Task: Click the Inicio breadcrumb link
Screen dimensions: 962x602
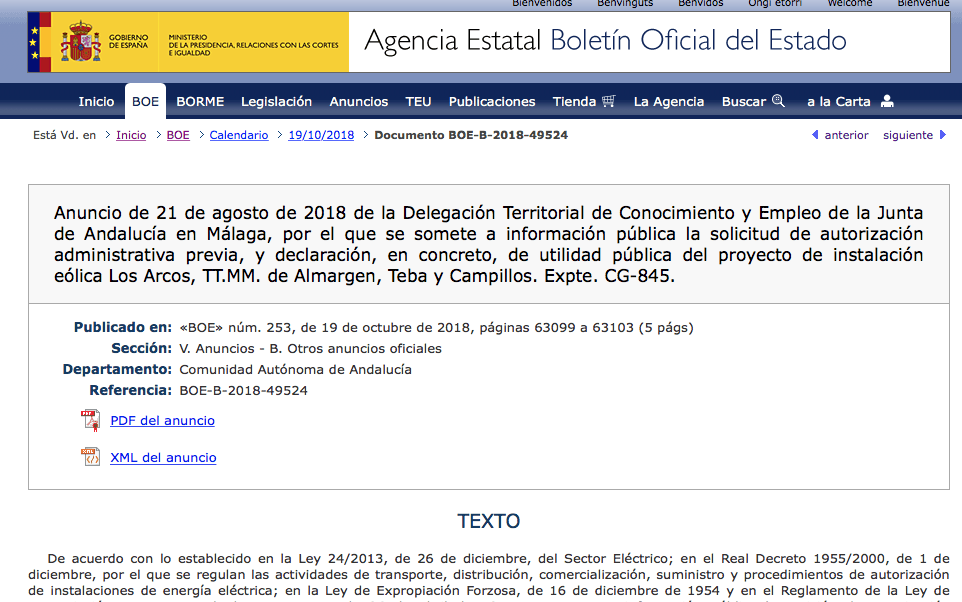Action: tap(131, 135)
